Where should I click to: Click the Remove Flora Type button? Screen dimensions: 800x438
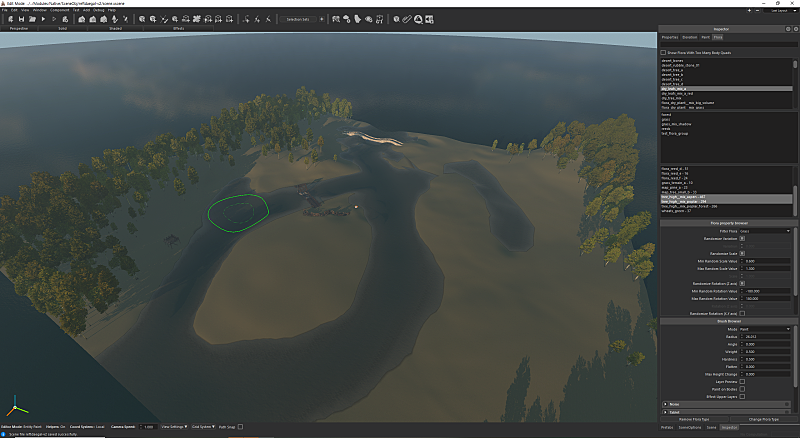(694, 420)
